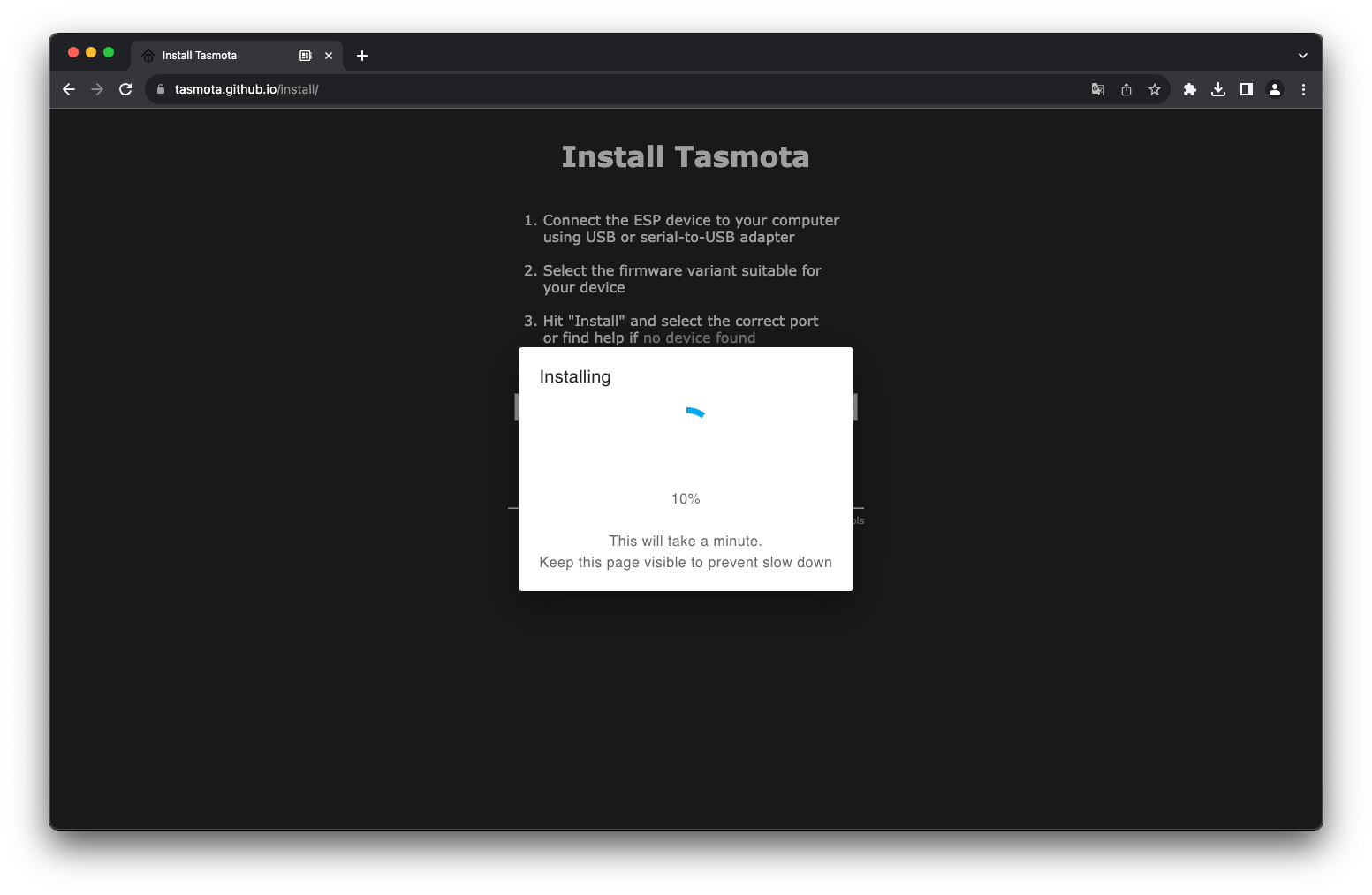Share this page using share icon
Screen dimensions: 1372x895
[x=1126, y=89]
